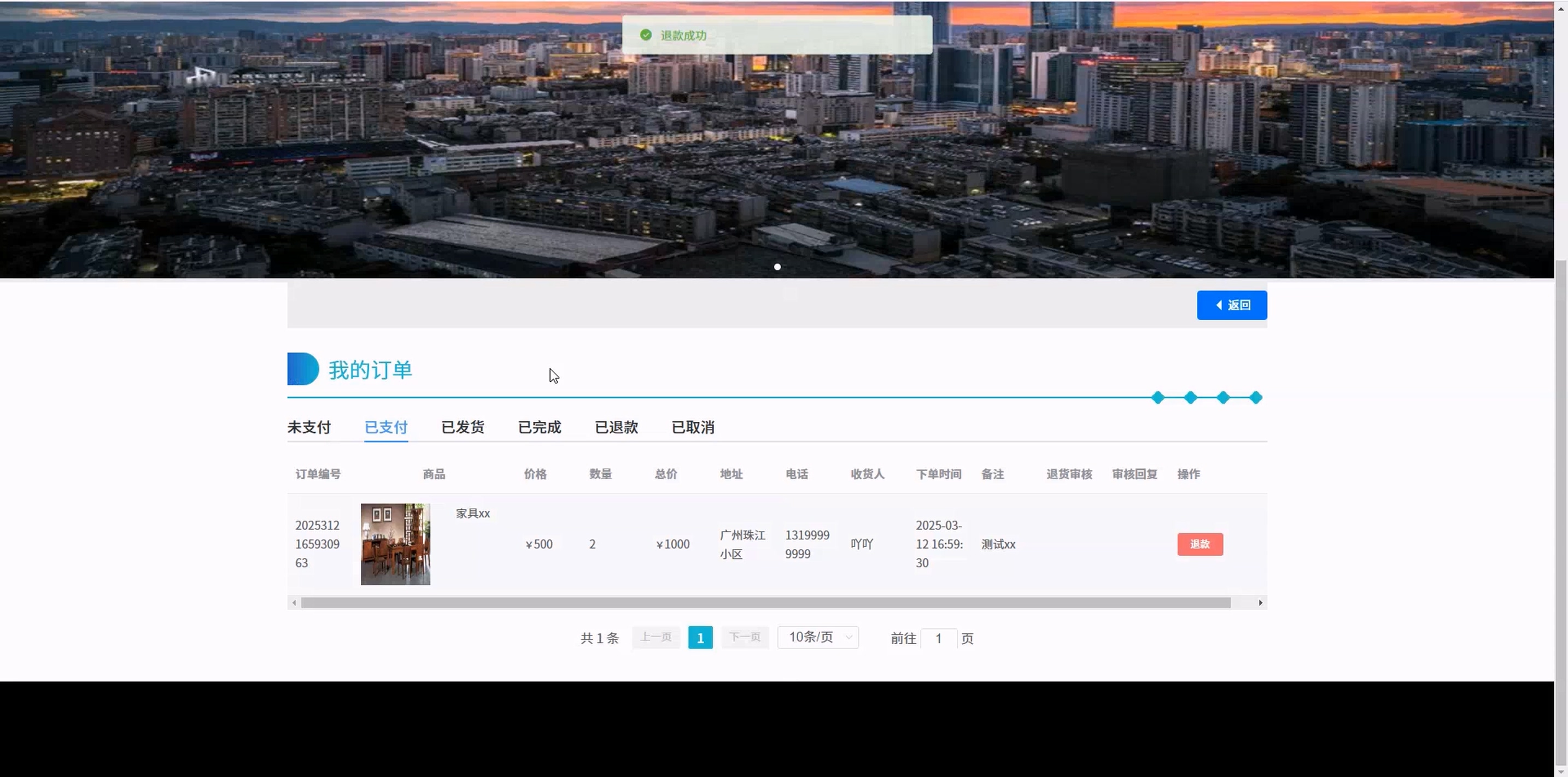
Task: Click the green success check icon
Action: point(645,36)
